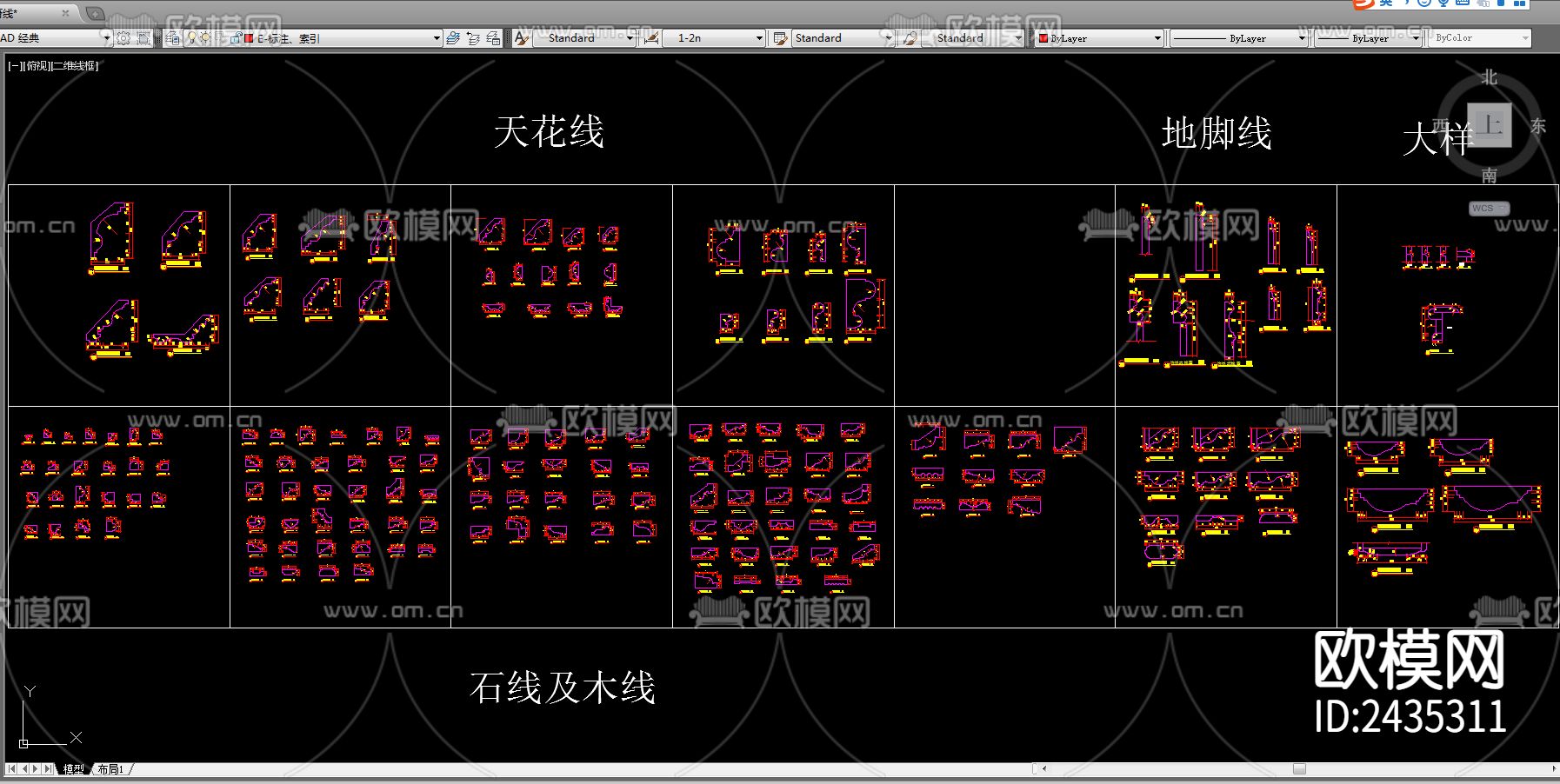Click the horizontal scrollbar left arrow
Viewport: 1560px width, 784px height.
tap(1044, 769)
